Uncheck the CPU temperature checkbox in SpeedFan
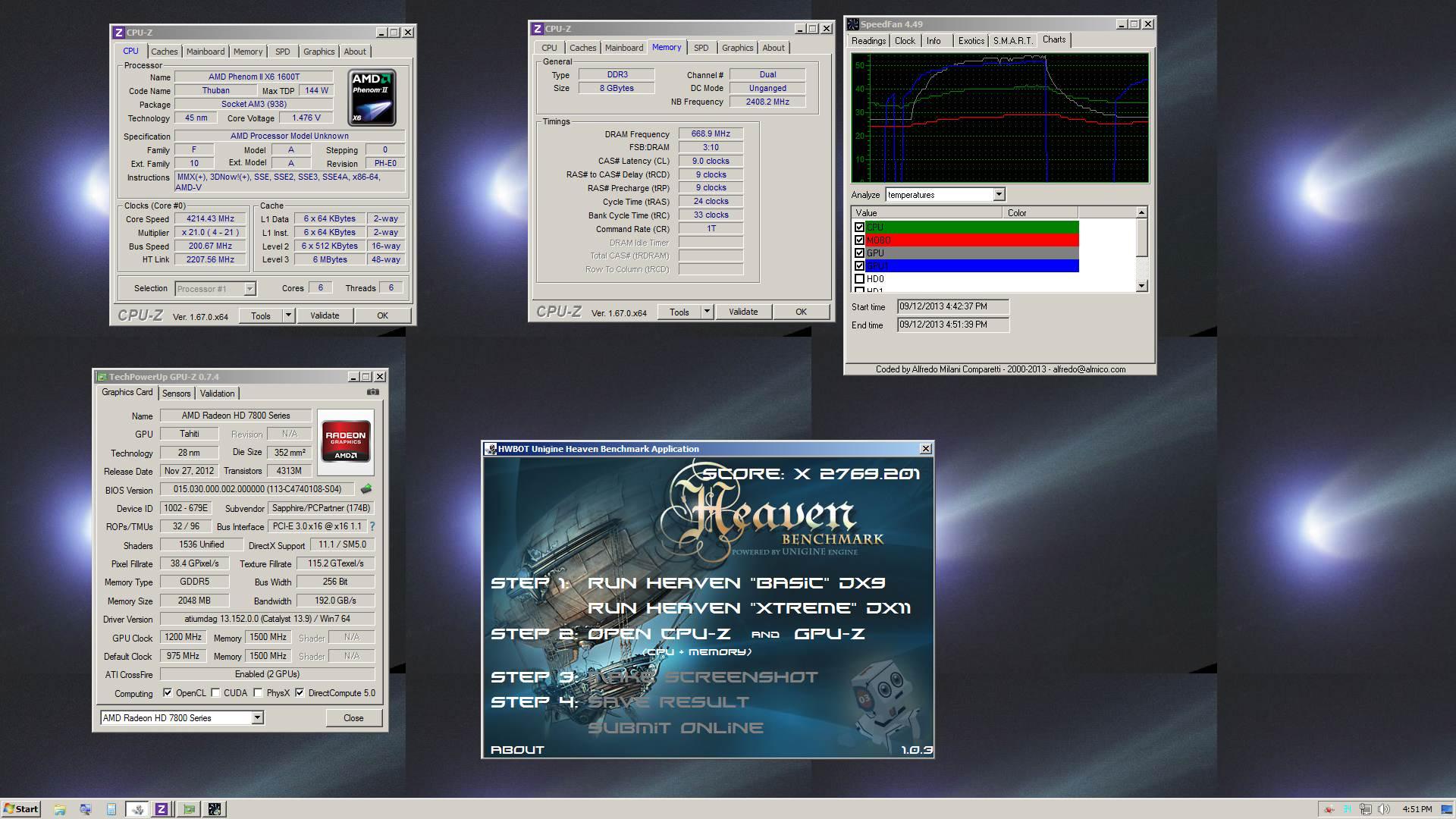1456x819 pixels. [x=859, y=227]
